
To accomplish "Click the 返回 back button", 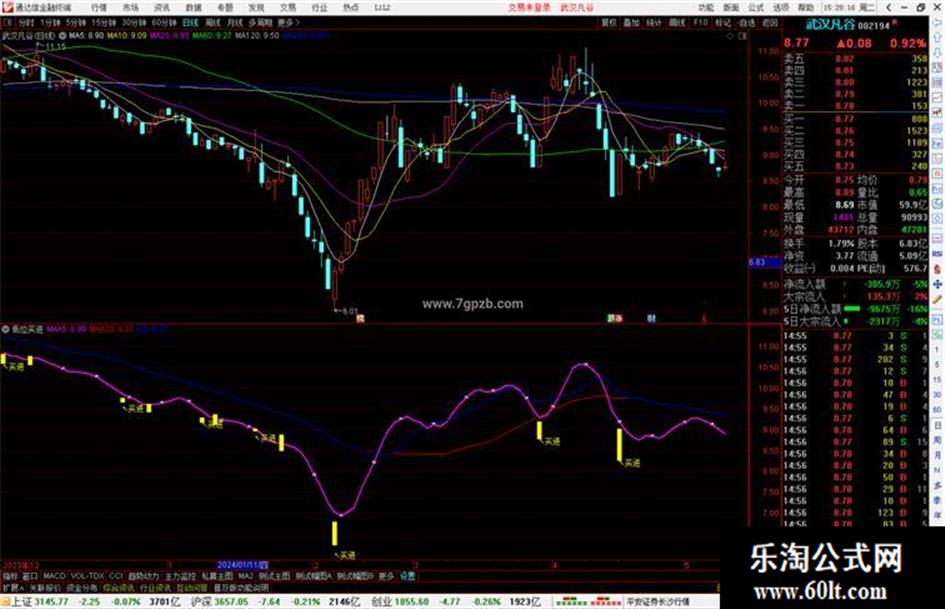I will tap(770, 23).
